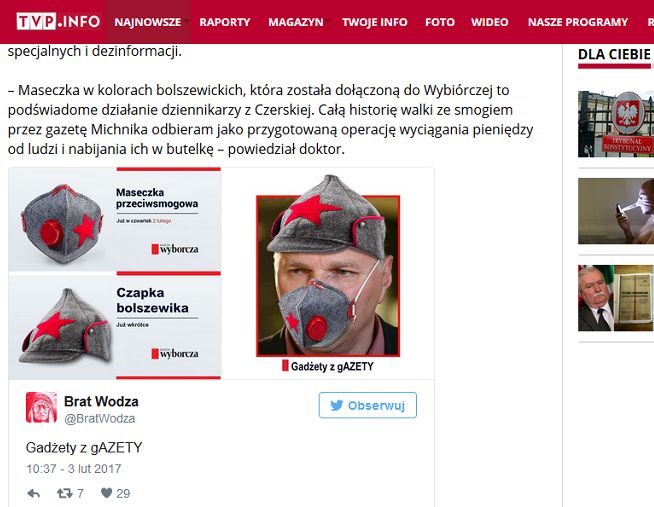Like the tweet with heart icon

tap(106, 493)
